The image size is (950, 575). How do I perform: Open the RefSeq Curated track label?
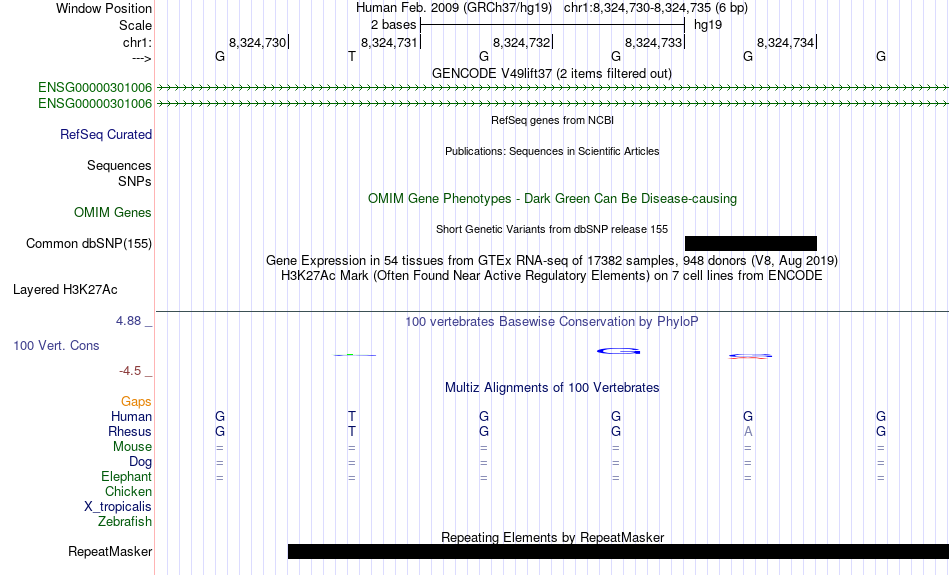click(x=105, y=135)
